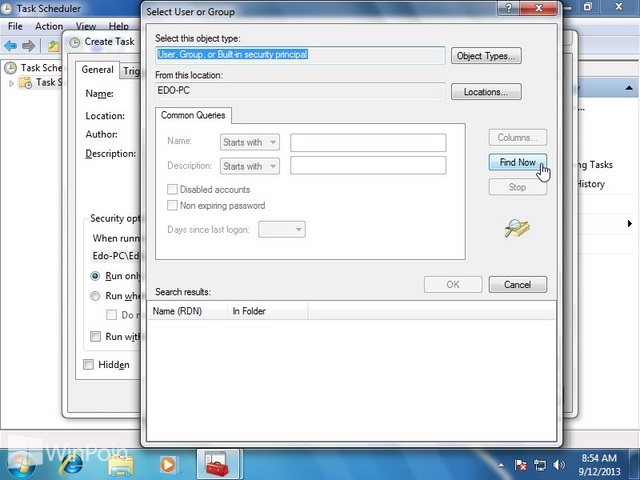Tick the 'Run with highest privileges' checkbox
The image size is (640, 480).
[95, 336]
